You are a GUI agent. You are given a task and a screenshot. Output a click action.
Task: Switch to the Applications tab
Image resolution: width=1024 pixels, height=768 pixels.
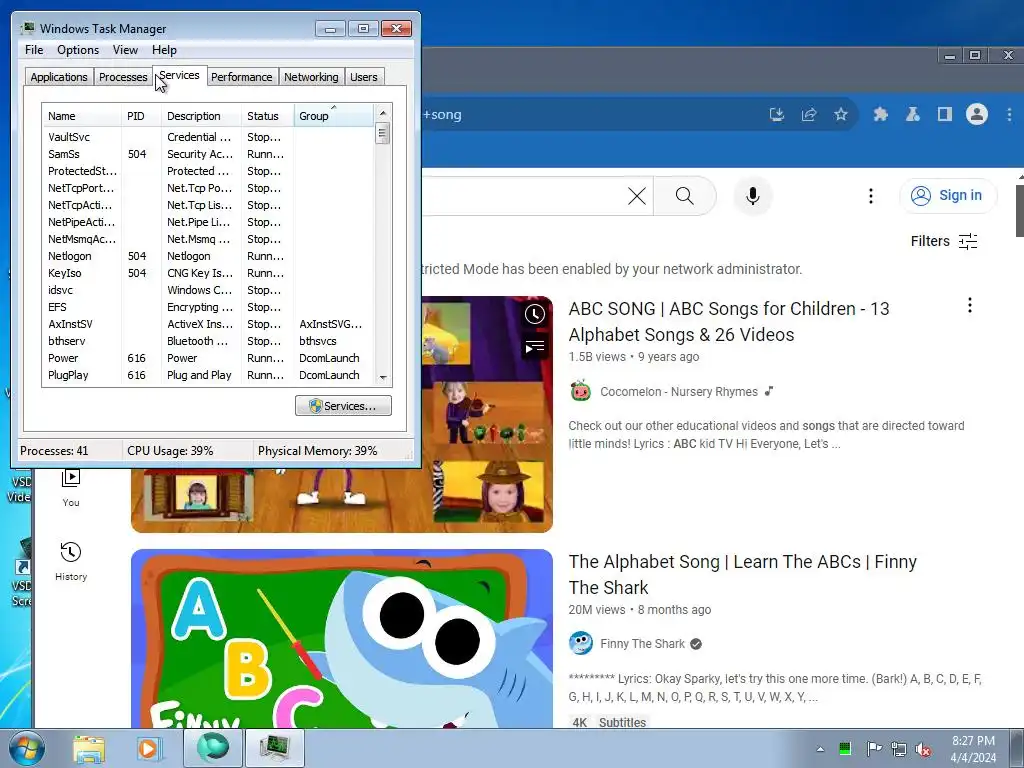coord(59,77)
